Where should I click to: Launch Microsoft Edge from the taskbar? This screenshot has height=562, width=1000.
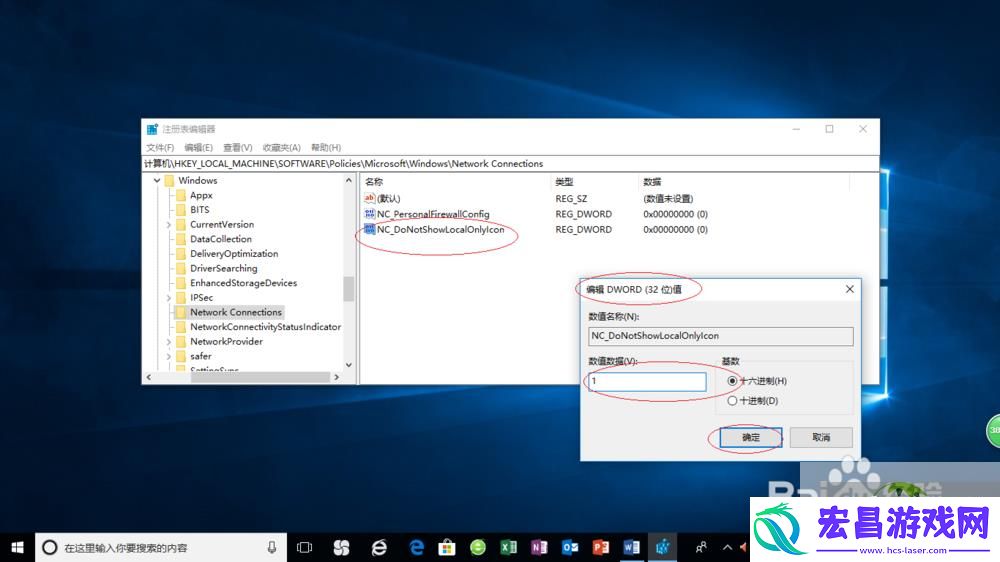click(416, 547)
